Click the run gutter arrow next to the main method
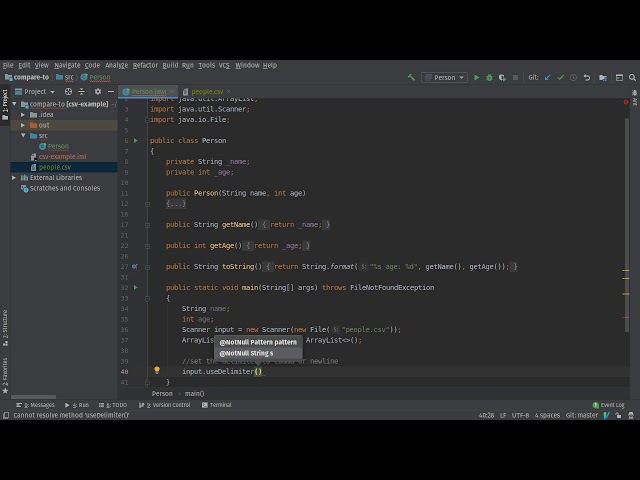The width and height of the screenshot is (640, 480). click(x=136, y=287)
